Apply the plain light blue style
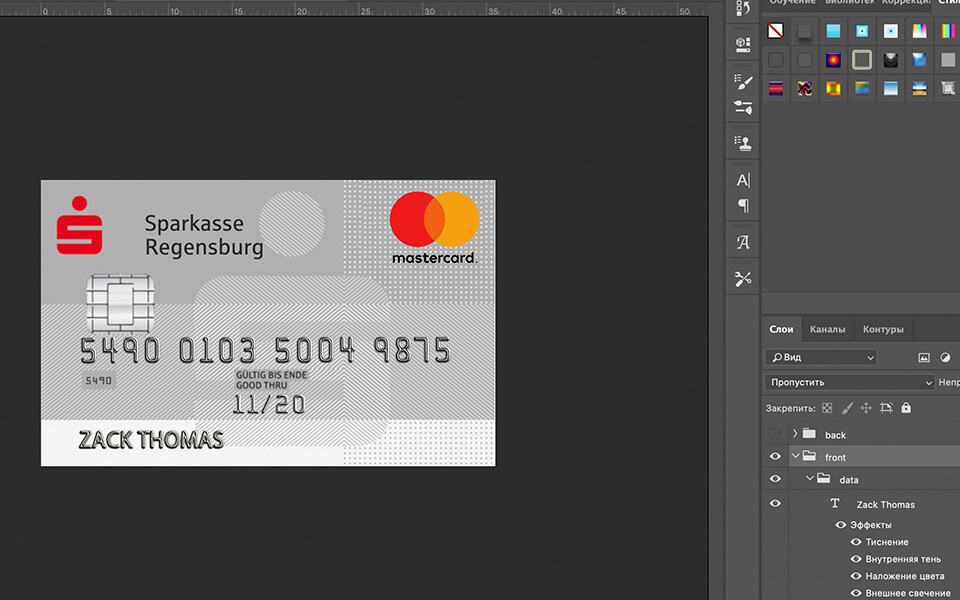 [x=833, y=31]
